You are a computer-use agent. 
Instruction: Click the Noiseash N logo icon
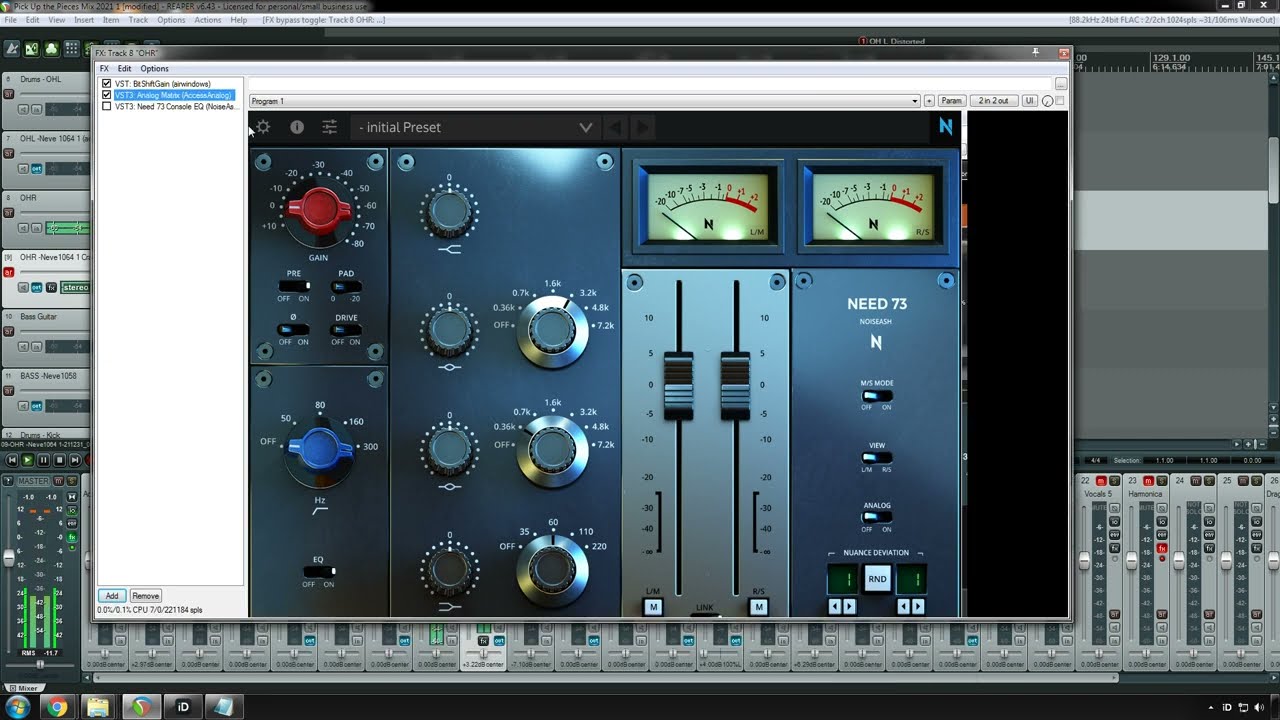pyautogui.click(x=945, y=126)
